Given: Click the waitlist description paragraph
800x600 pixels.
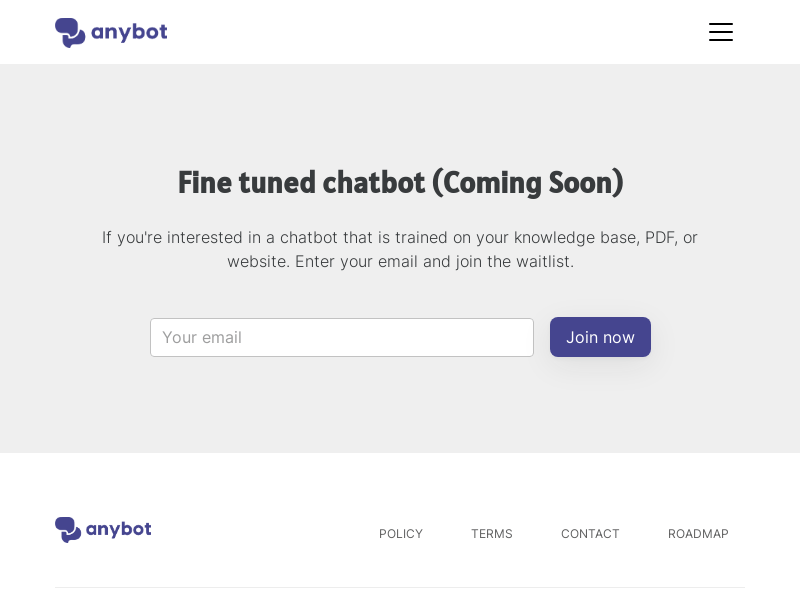Looking at the screenshot, I should [x=400, y=249].
